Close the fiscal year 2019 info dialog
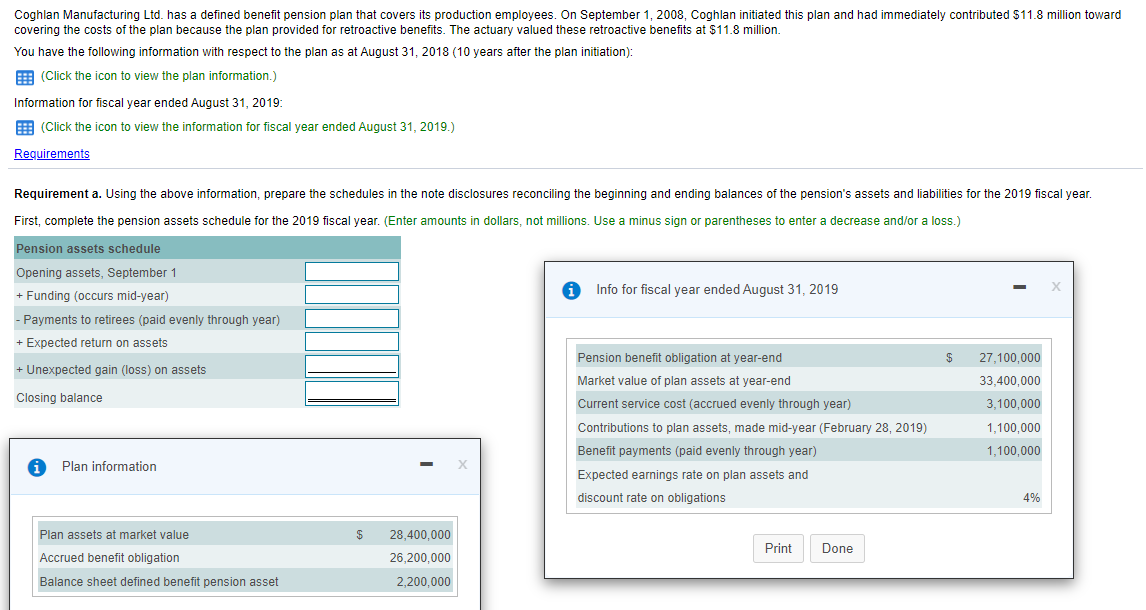1146x610 pixels. coord(1055,286)
